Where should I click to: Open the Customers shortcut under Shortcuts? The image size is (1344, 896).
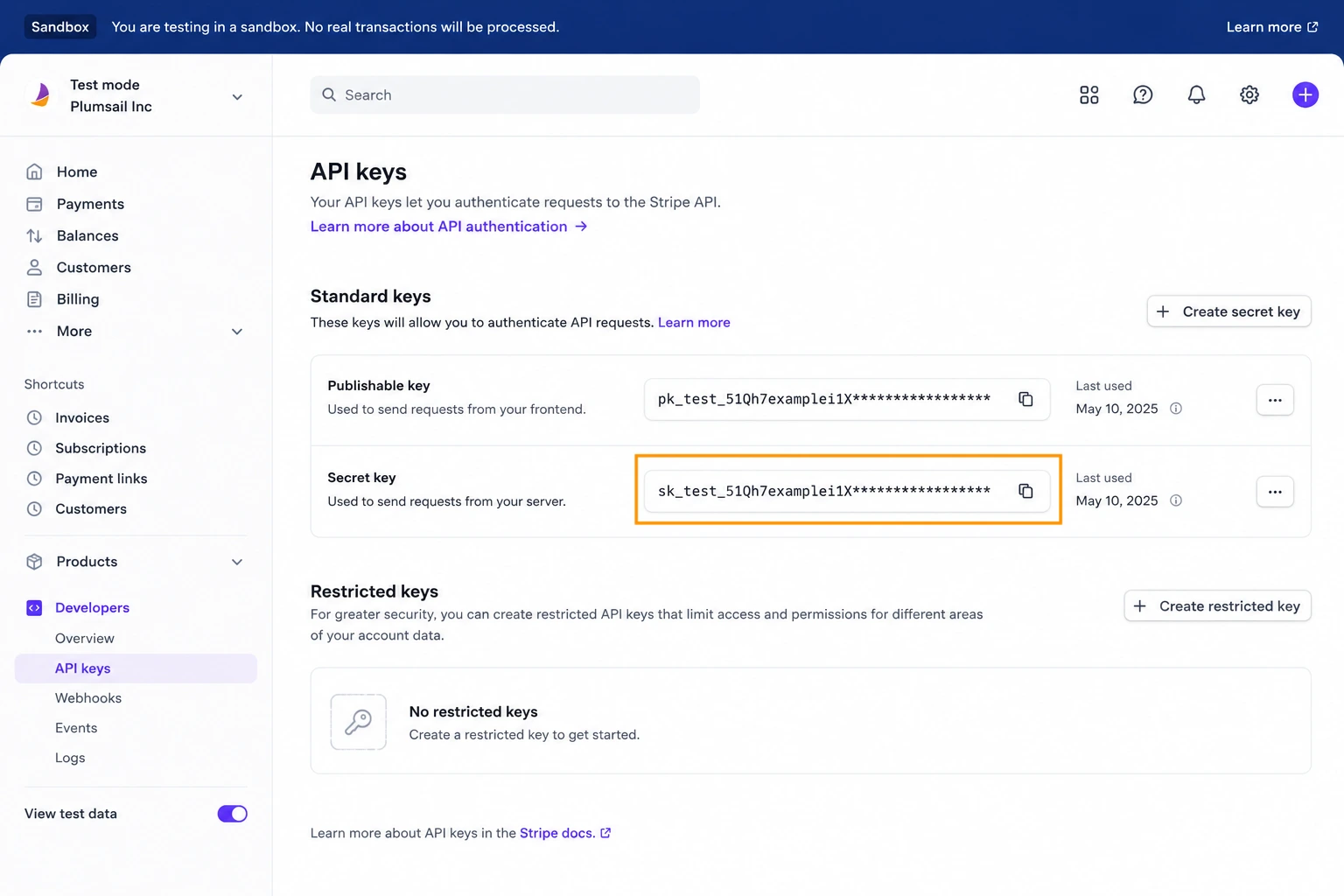pos(91,508)
